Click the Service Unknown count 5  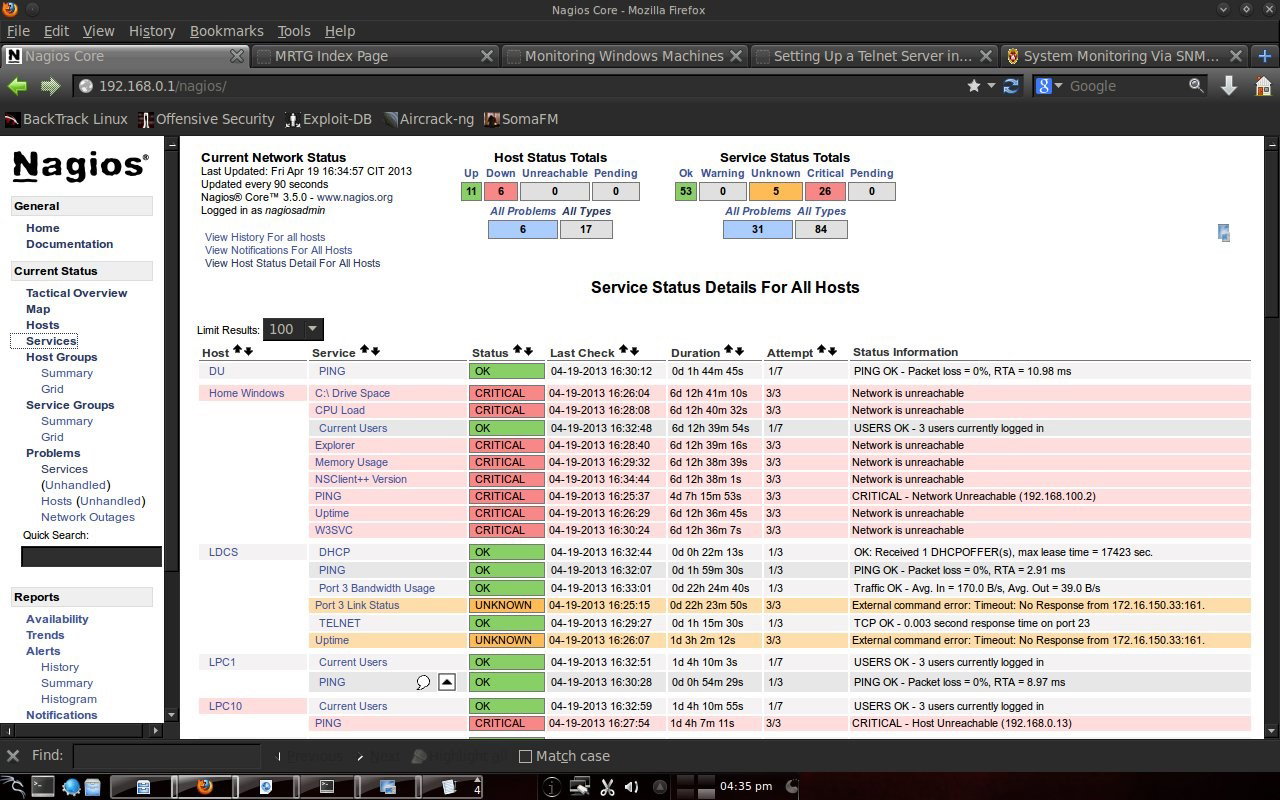775,191
